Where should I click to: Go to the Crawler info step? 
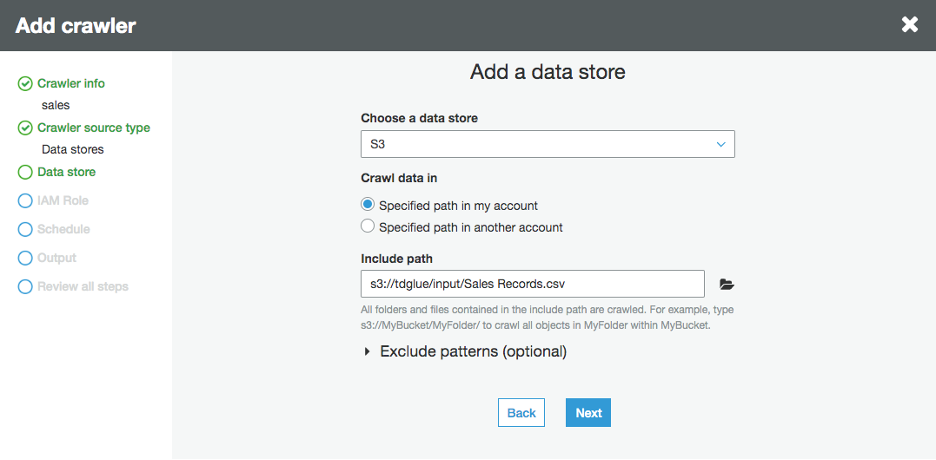71,84
